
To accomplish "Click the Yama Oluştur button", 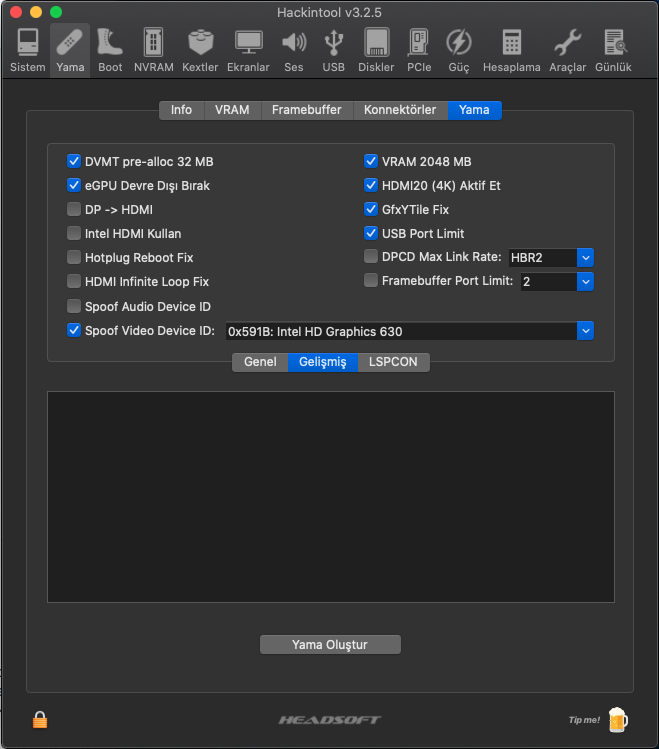I will (x=330, y=645).
